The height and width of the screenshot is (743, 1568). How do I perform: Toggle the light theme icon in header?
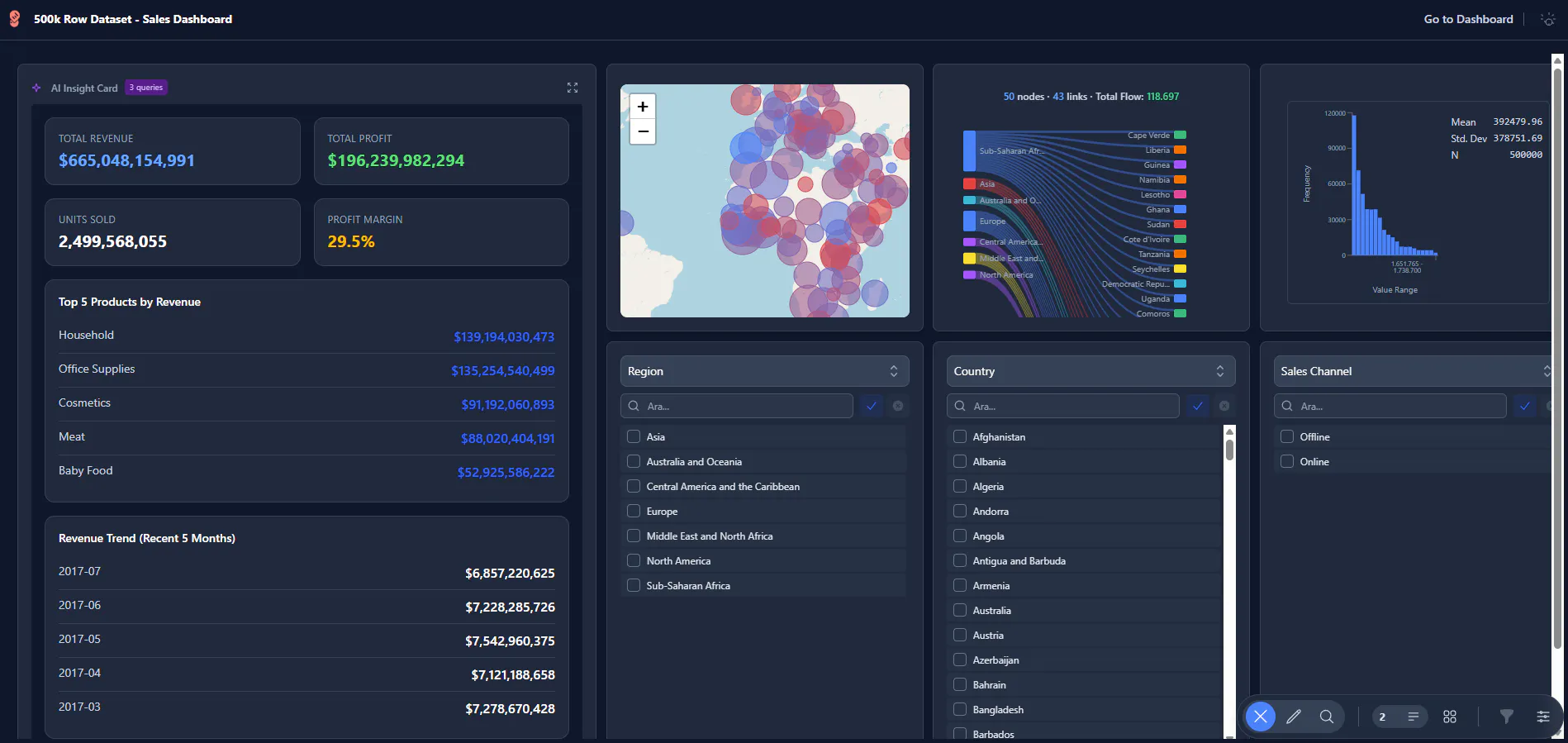pos(1548,19)
